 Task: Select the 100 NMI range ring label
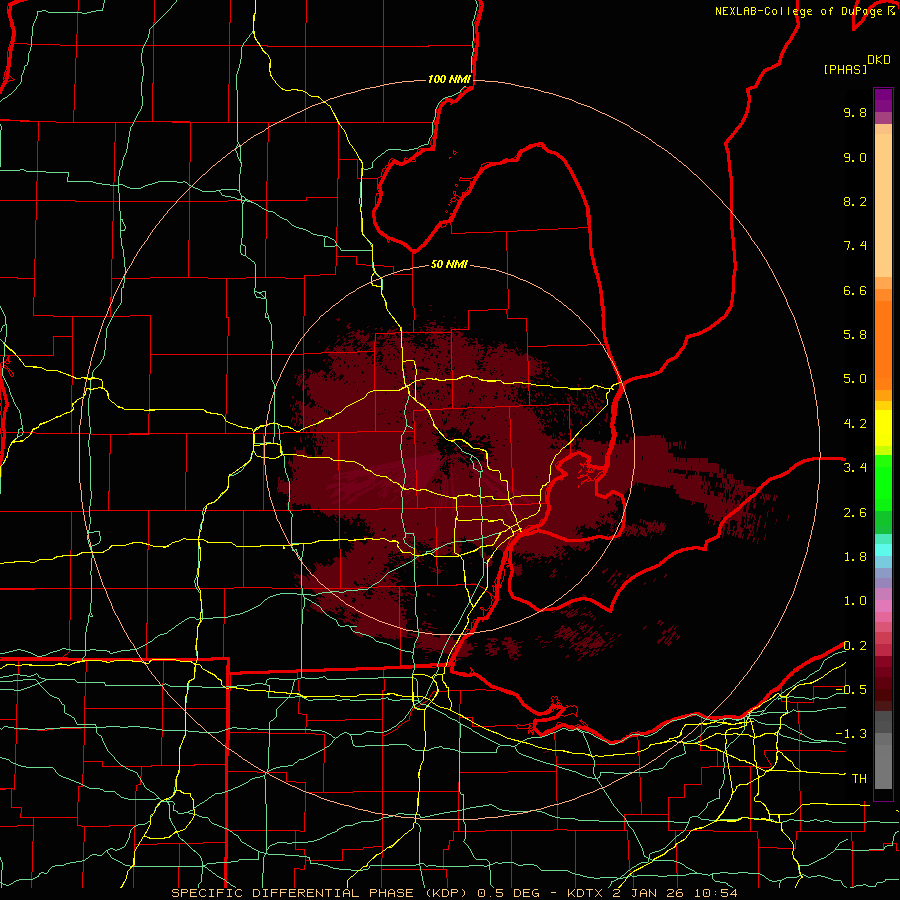(449, 79)
